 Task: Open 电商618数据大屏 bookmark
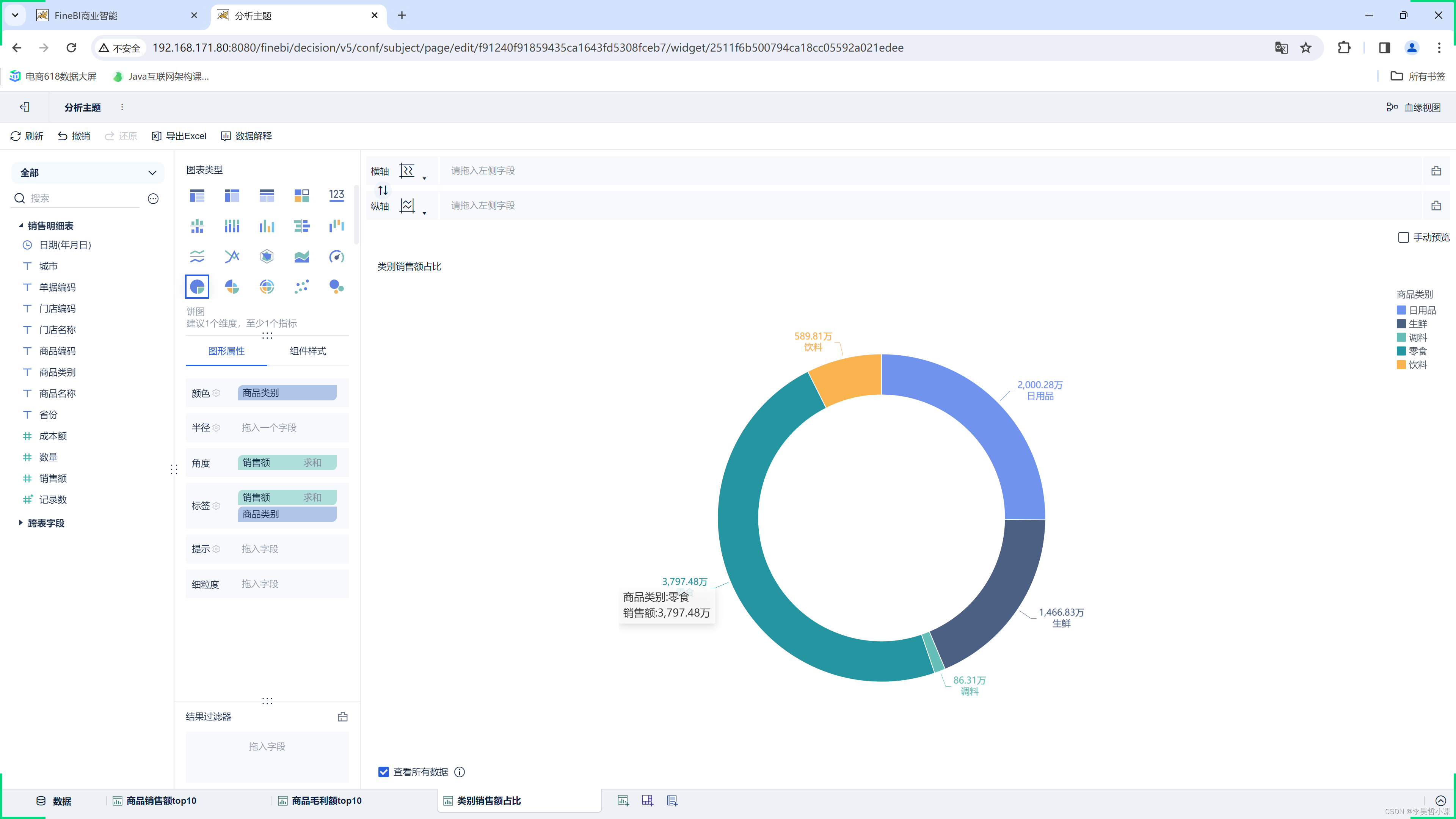click(x=53, y=76)
